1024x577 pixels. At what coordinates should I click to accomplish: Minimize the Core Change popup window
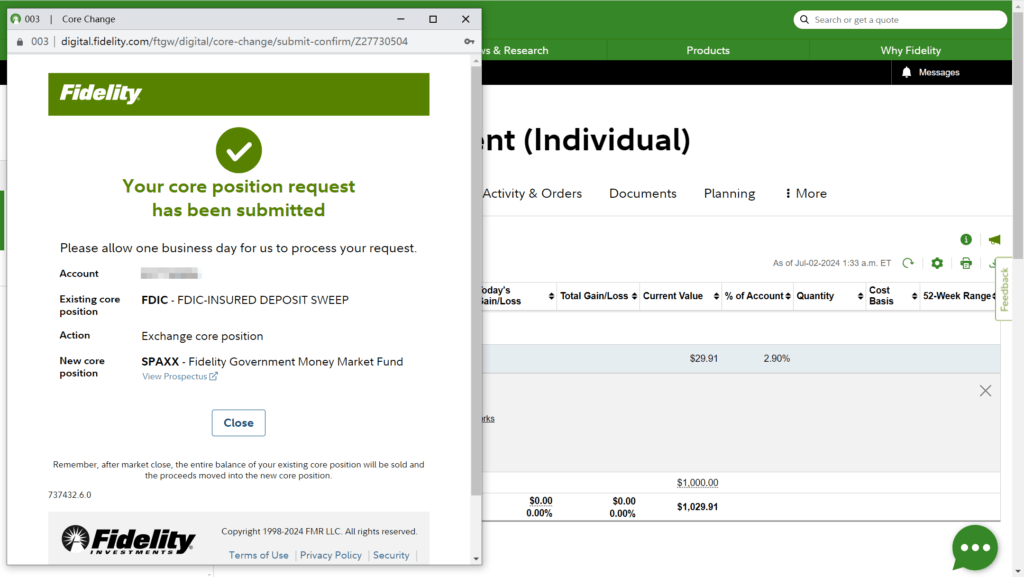(401, 19)
